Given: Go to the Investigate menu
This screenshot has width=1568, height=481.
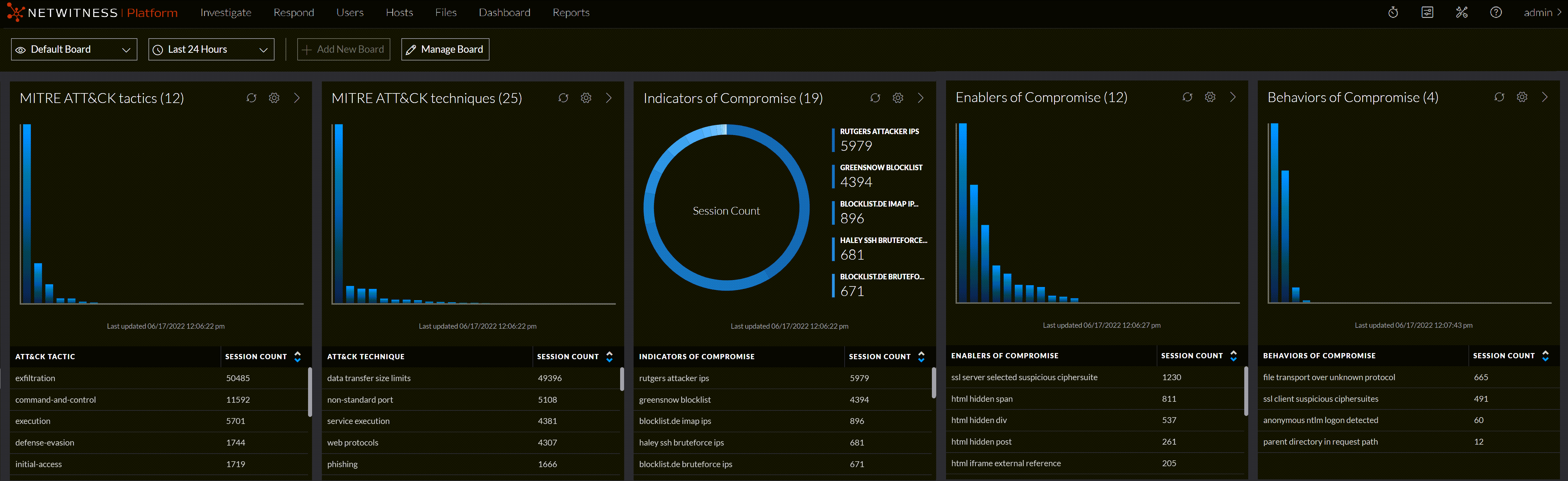Looking at the screenshot, I should click(226, 13).
